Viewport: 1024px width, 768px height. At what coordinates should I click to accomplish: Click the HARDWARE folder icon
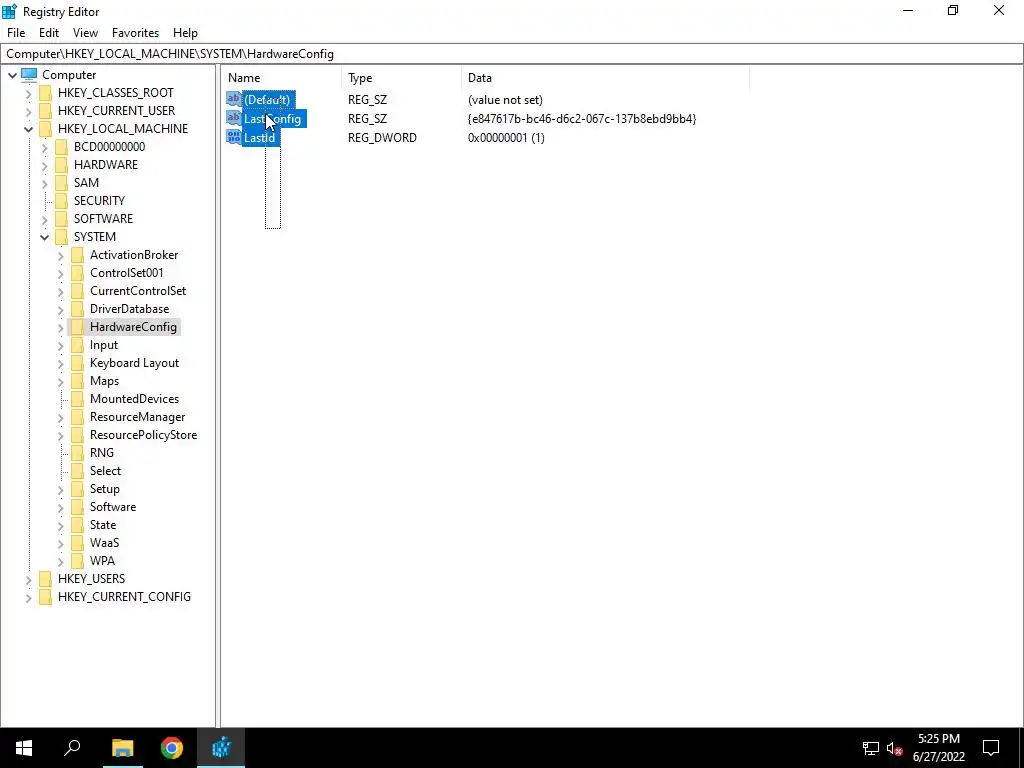[61, 165]
